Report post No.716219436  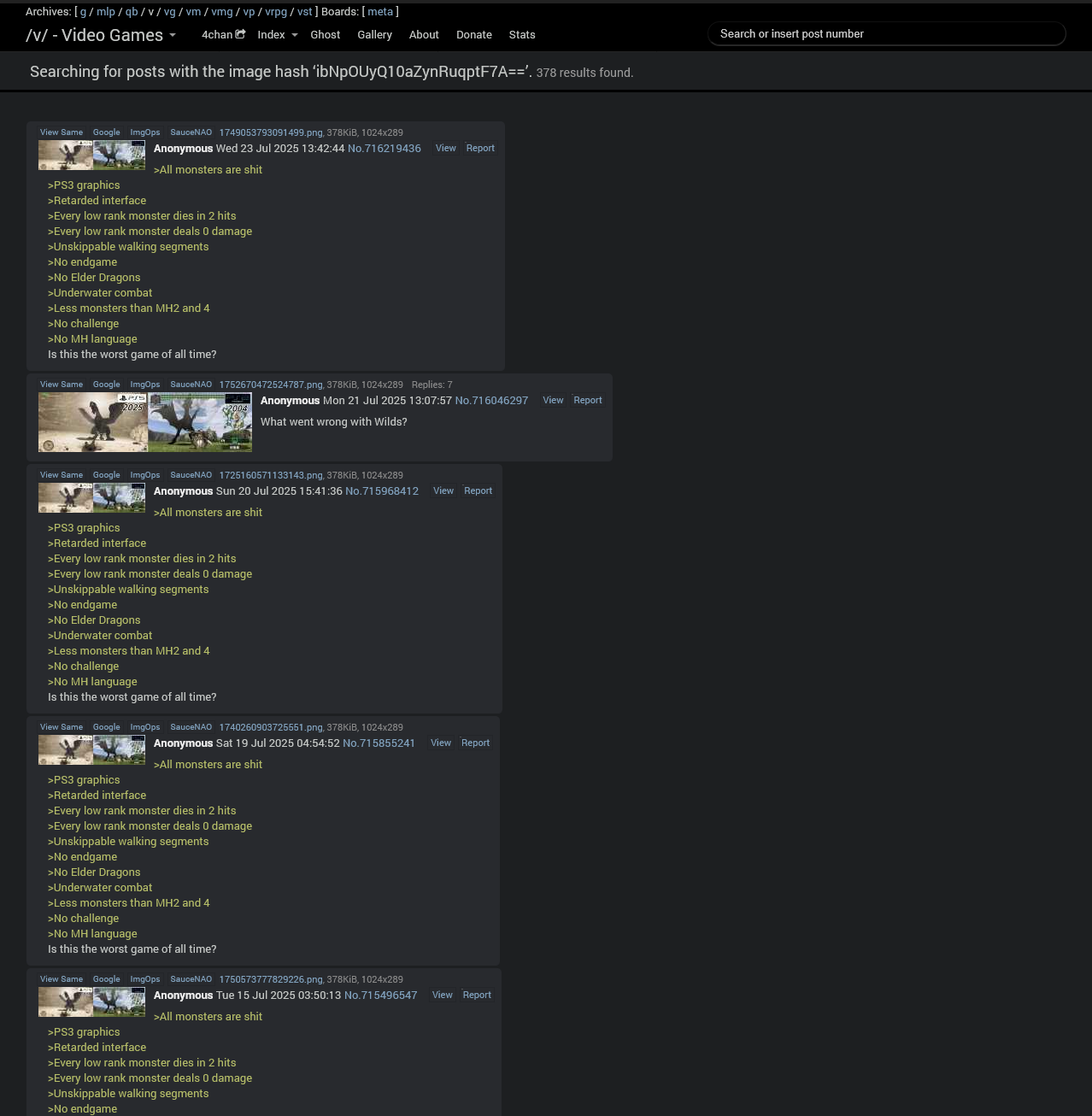pyautogui.click(x=480, y=149)
